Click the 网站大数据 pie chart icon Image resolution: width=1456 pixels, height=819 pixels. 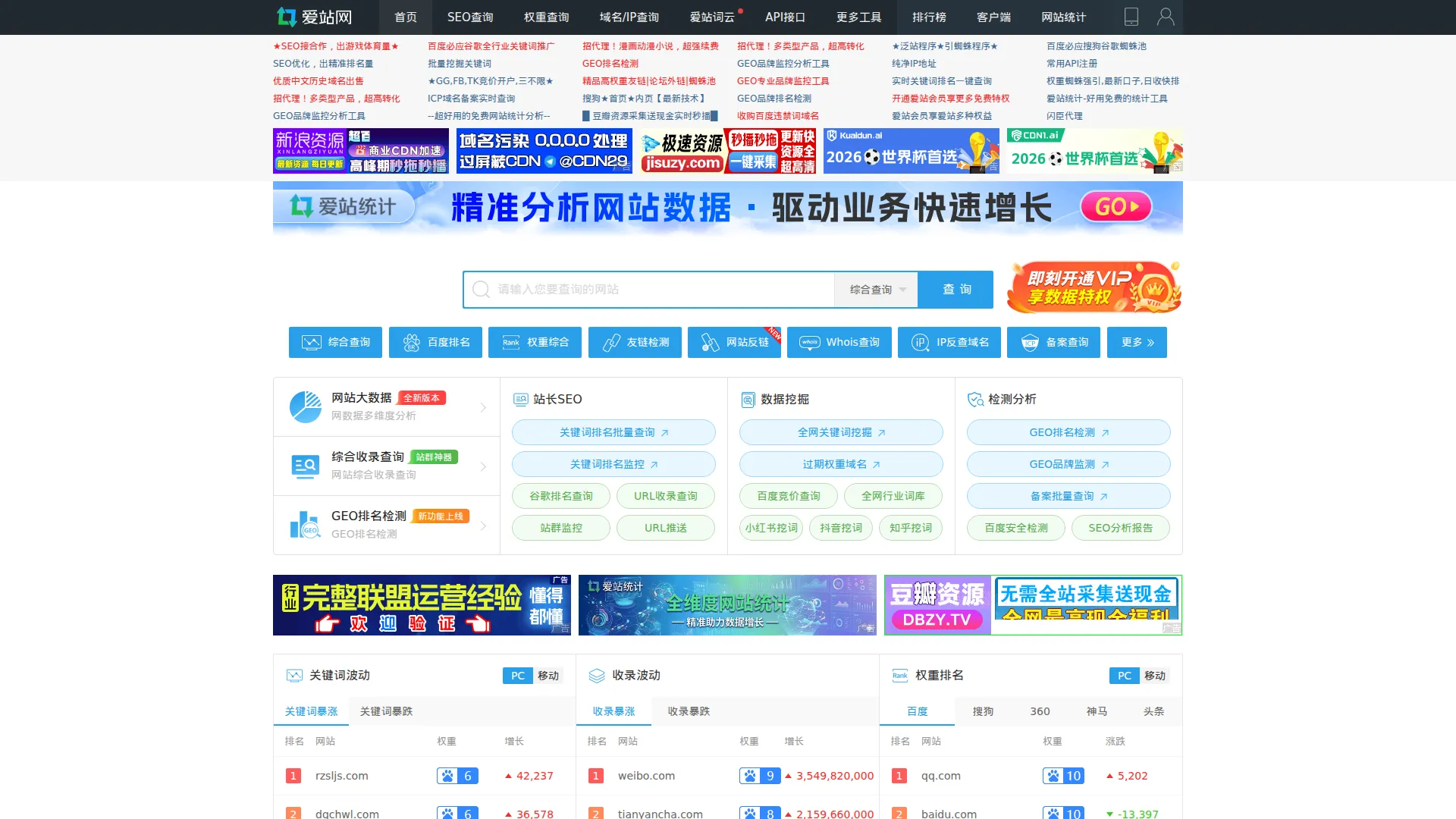click(306, 407)
